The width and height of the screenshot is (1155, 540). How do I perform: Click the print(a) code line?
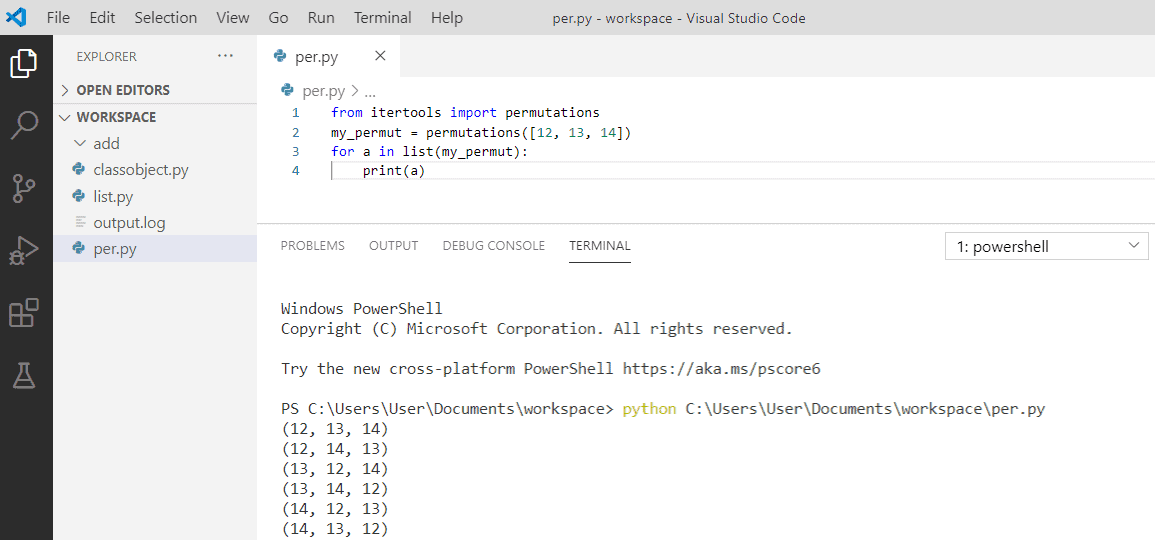pos(394,171)
